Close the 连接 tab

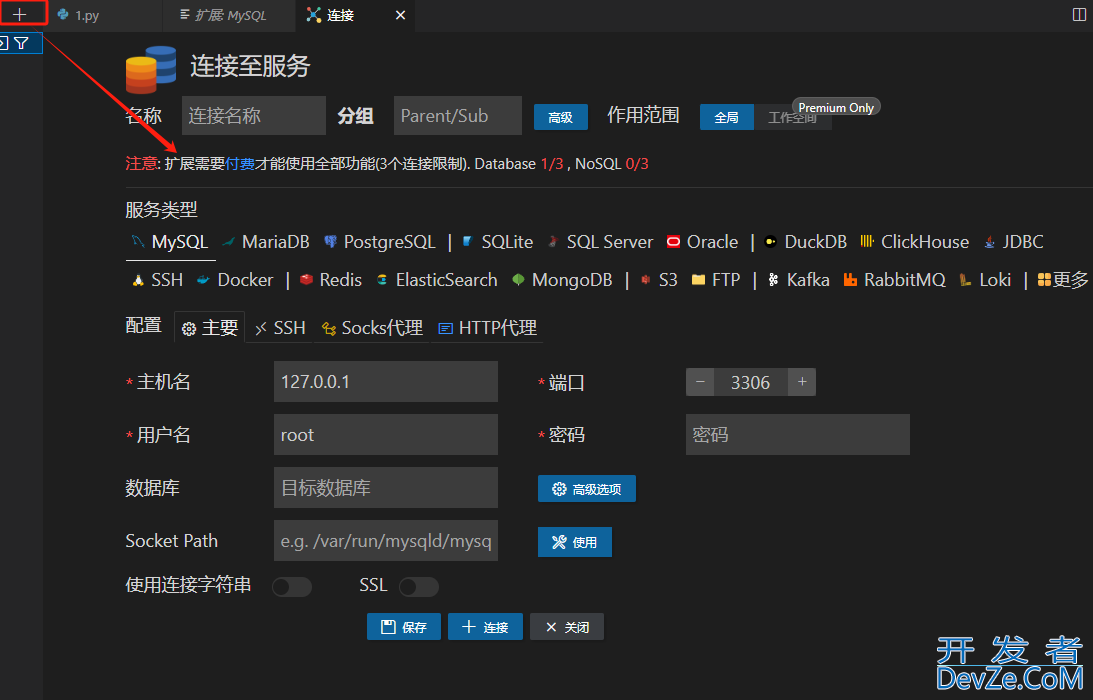[400, 15]
